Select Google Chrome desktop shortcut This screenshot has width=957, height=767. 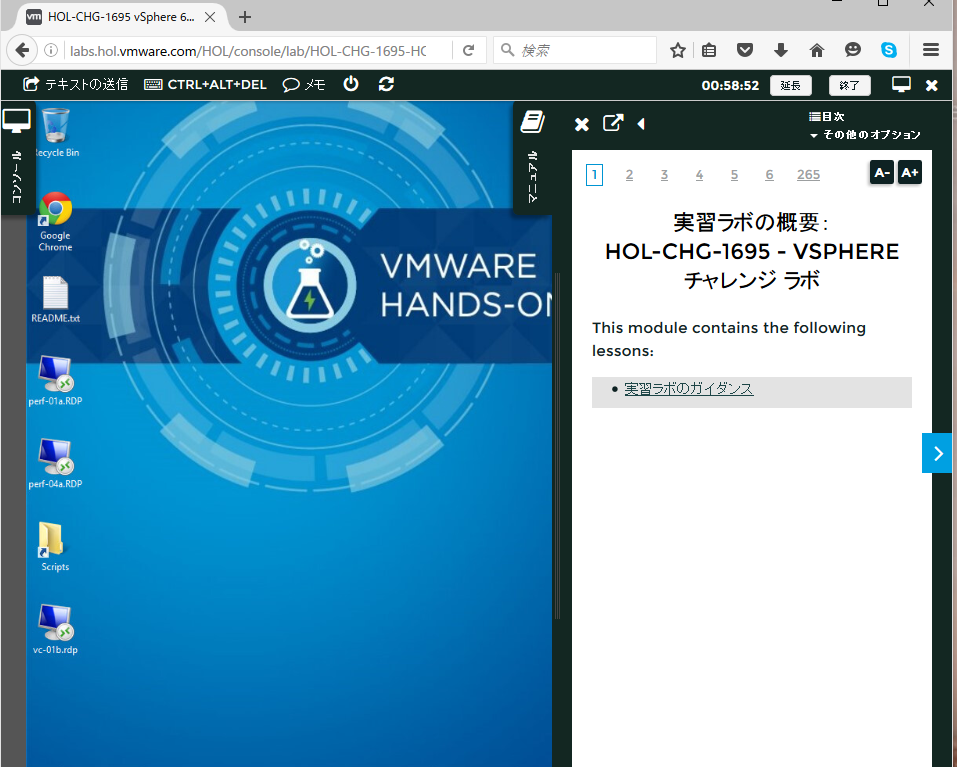click(x=56, y=221)
